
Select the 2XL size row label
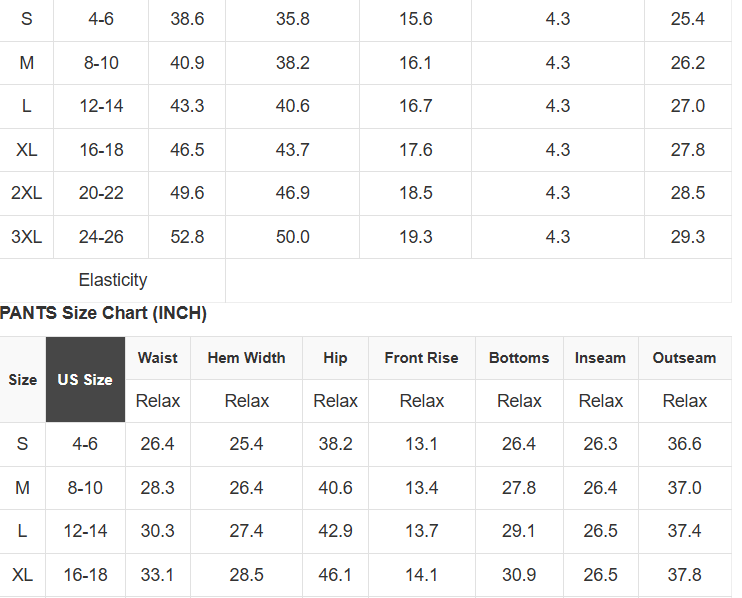pyautogui.click(x=26, y=193)
